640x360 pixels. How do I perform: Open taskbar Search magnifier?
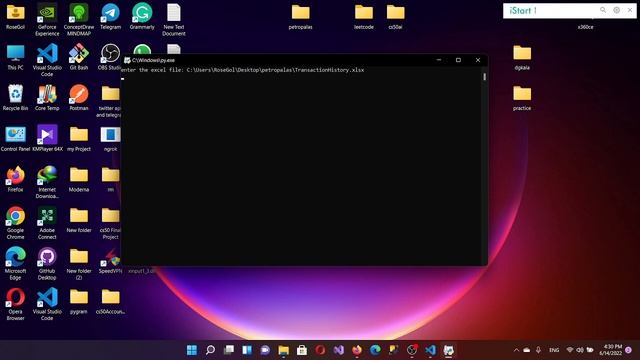coord(210,350)
